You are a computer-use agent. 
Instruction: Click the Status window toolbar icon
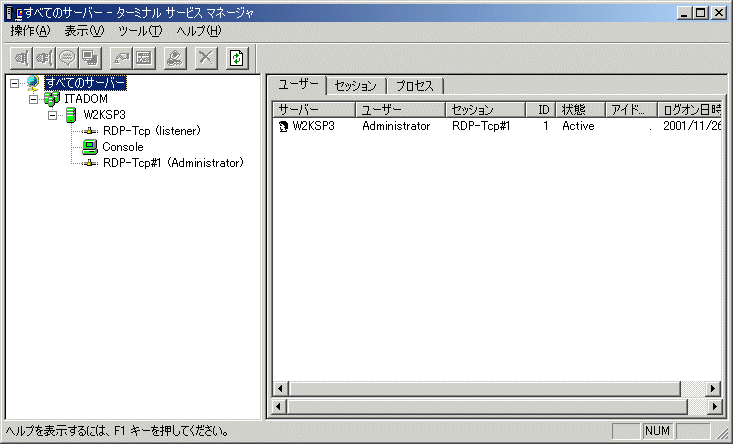tap(144, 58)
